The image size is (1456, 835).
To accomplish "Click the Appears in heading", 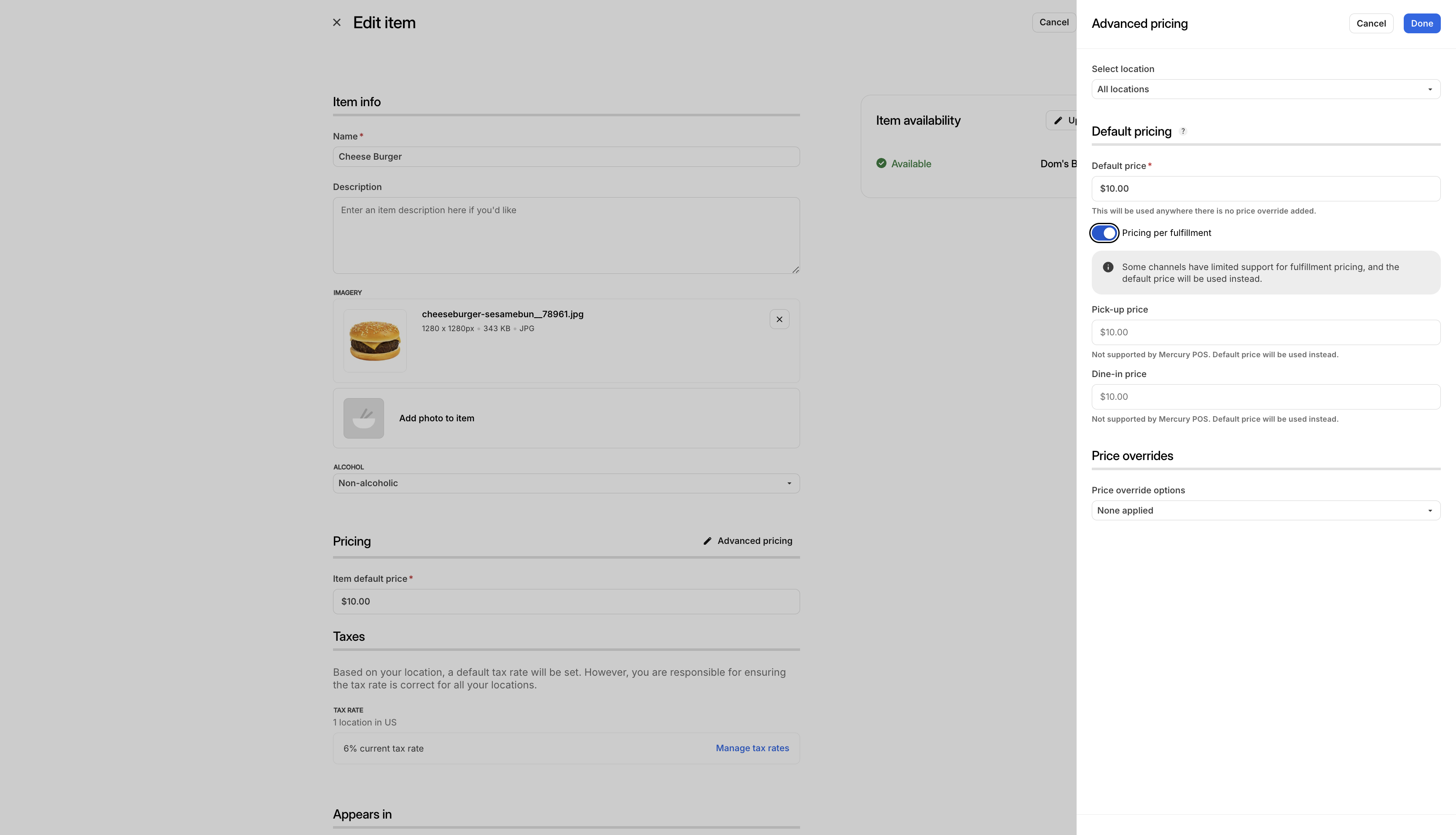I will click(x=362, y=814).
